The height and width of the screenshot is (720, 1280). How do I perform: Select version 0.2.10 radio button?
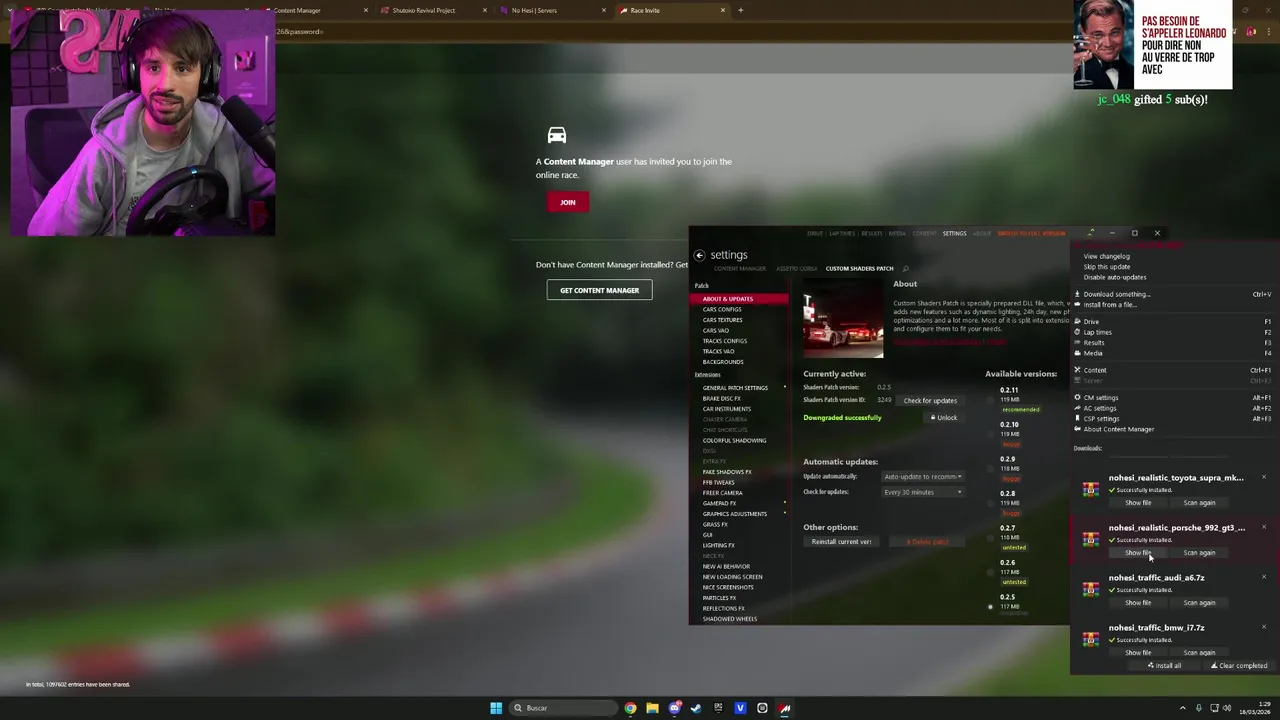tap(991, 434)
